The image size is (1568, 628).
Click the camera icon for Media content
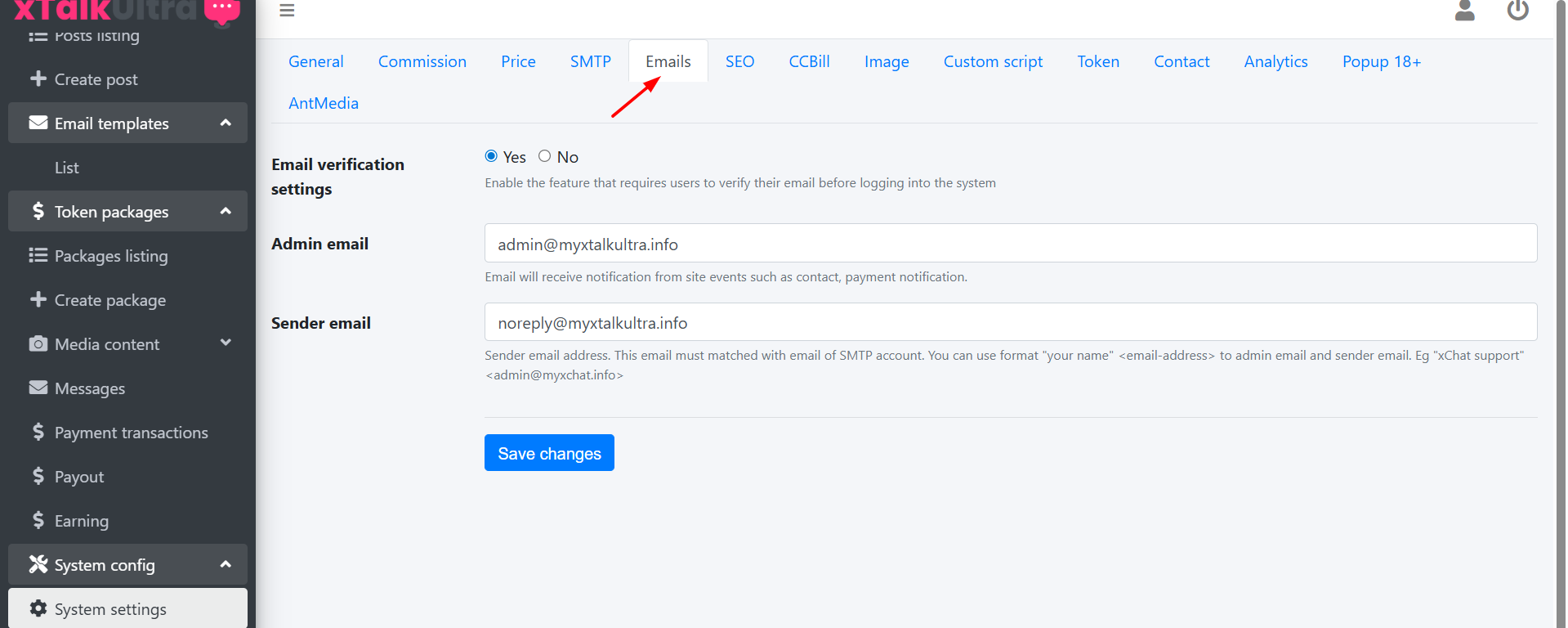point(38,344)
